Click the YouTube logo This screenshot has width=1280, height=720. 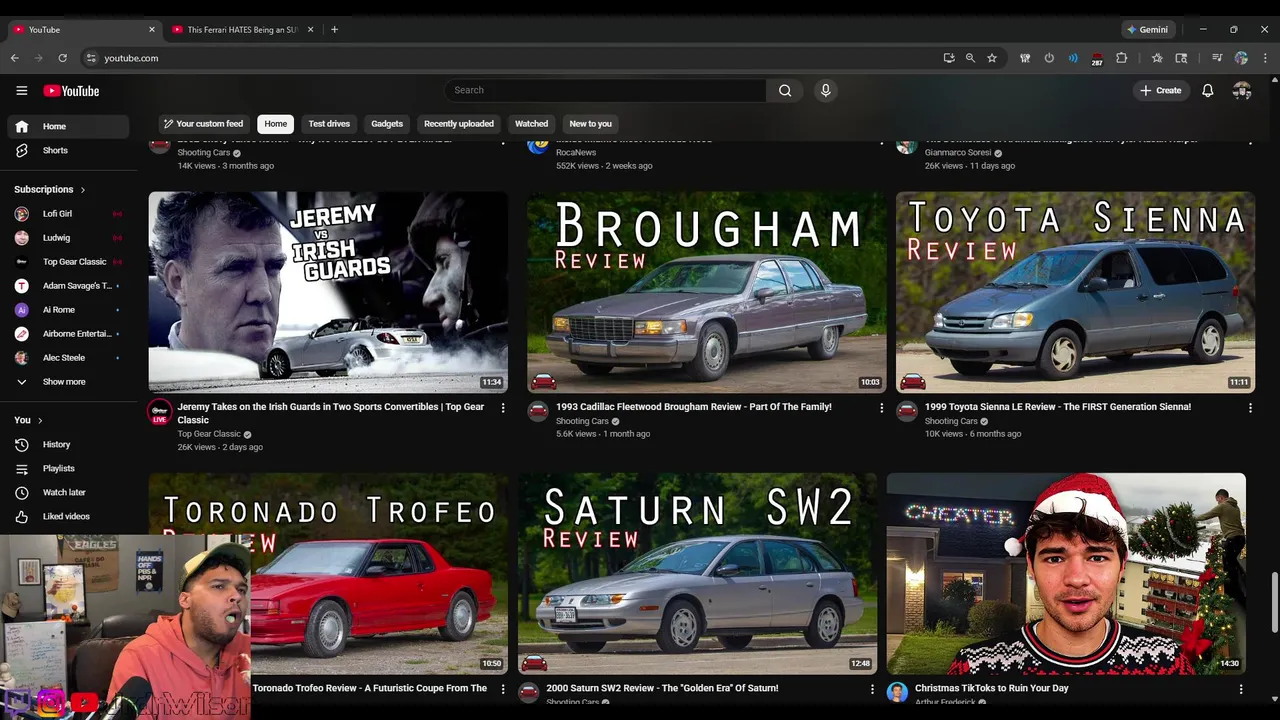[71, 91]
